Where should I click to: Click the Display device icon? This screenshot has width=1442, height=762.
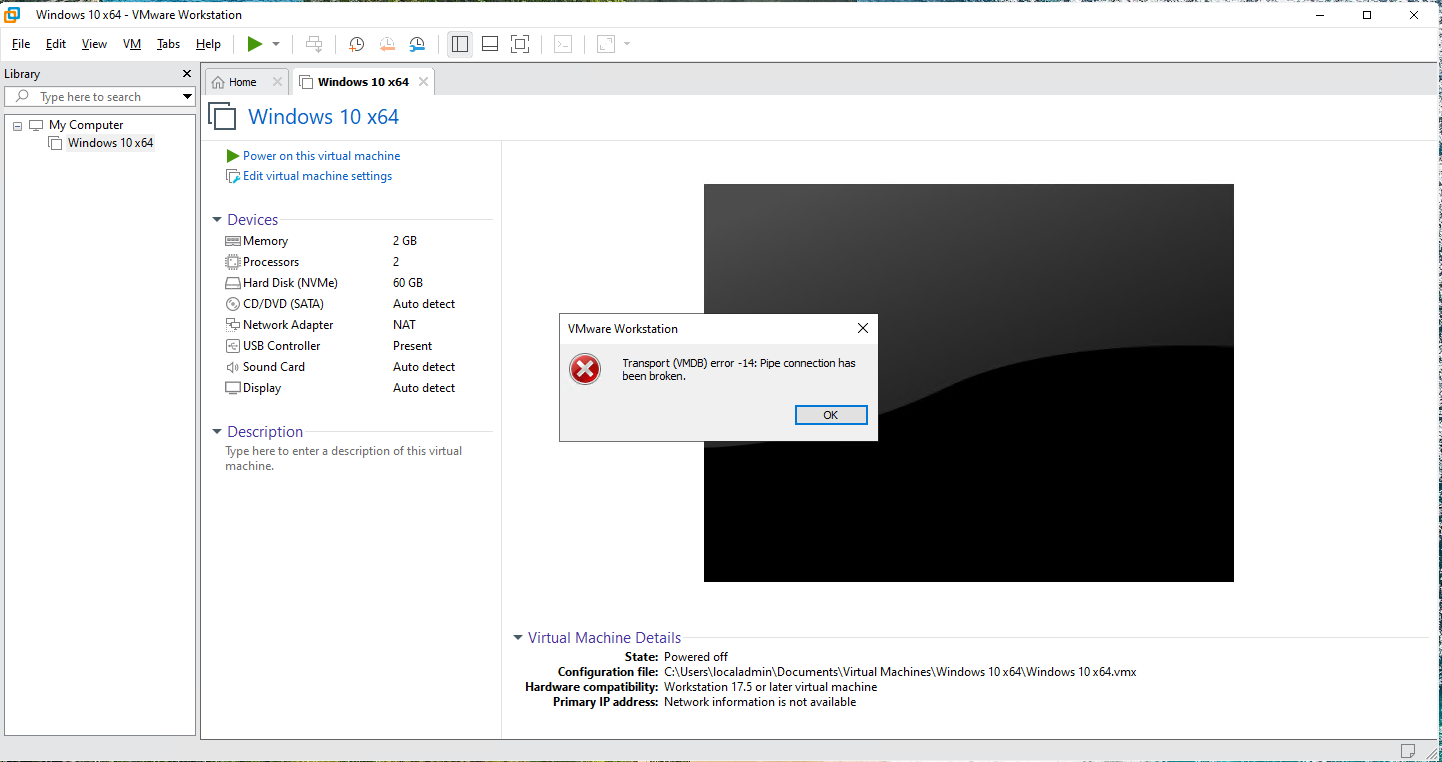click(233, 388)
